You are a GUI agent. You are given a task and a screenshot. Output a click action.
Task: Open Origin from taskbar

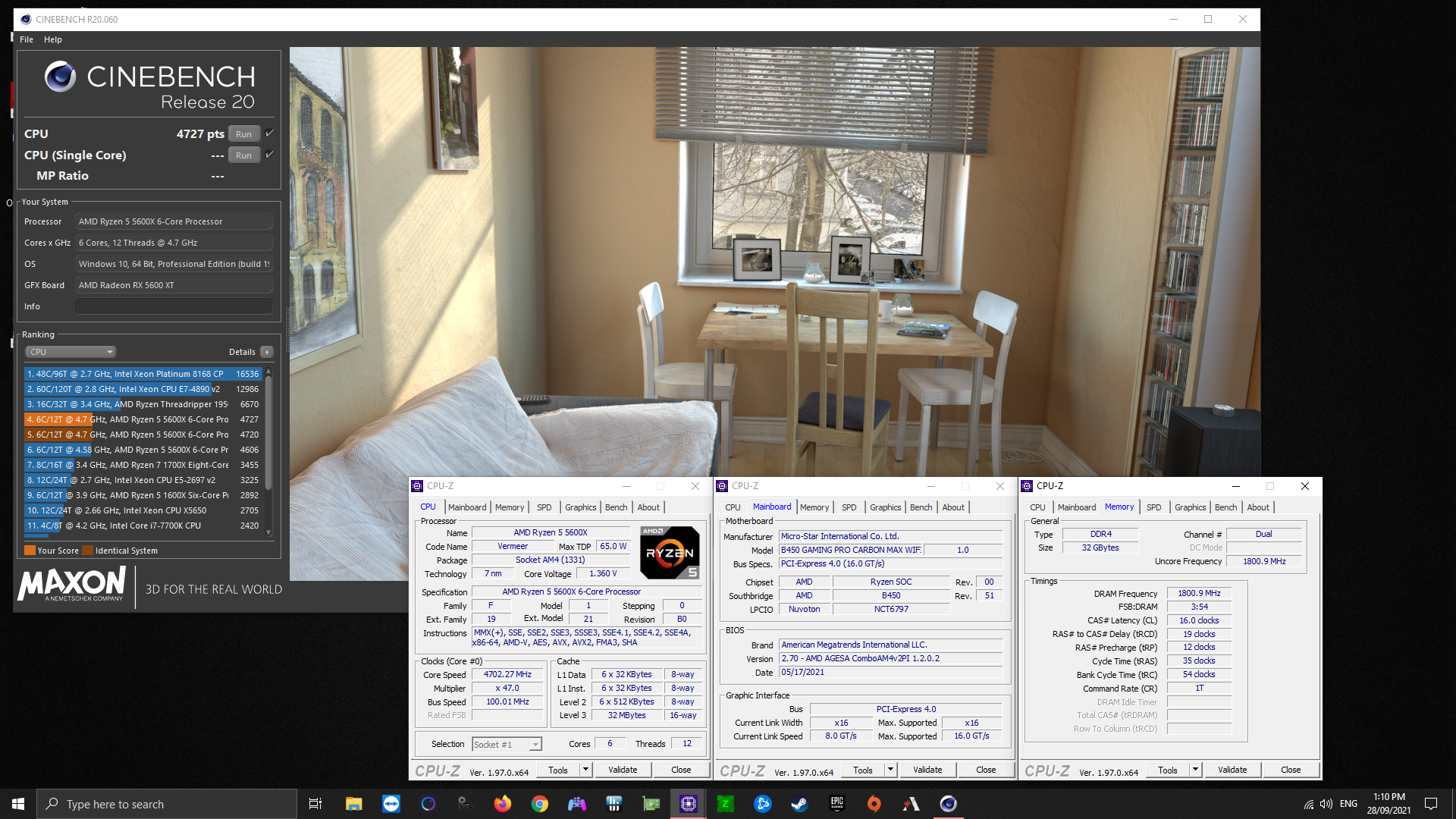874,804
